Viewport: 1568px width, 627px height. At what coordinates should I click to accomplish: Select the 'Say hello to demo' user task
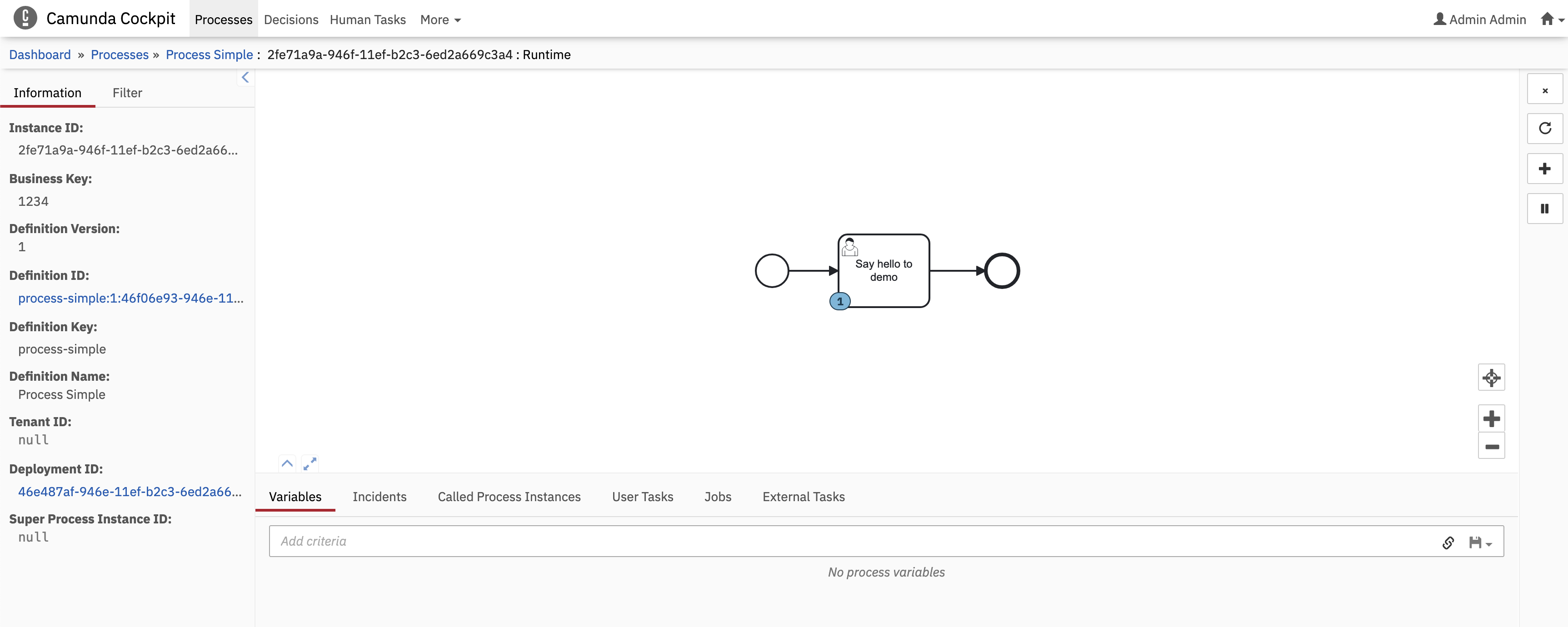pos(884,270)
